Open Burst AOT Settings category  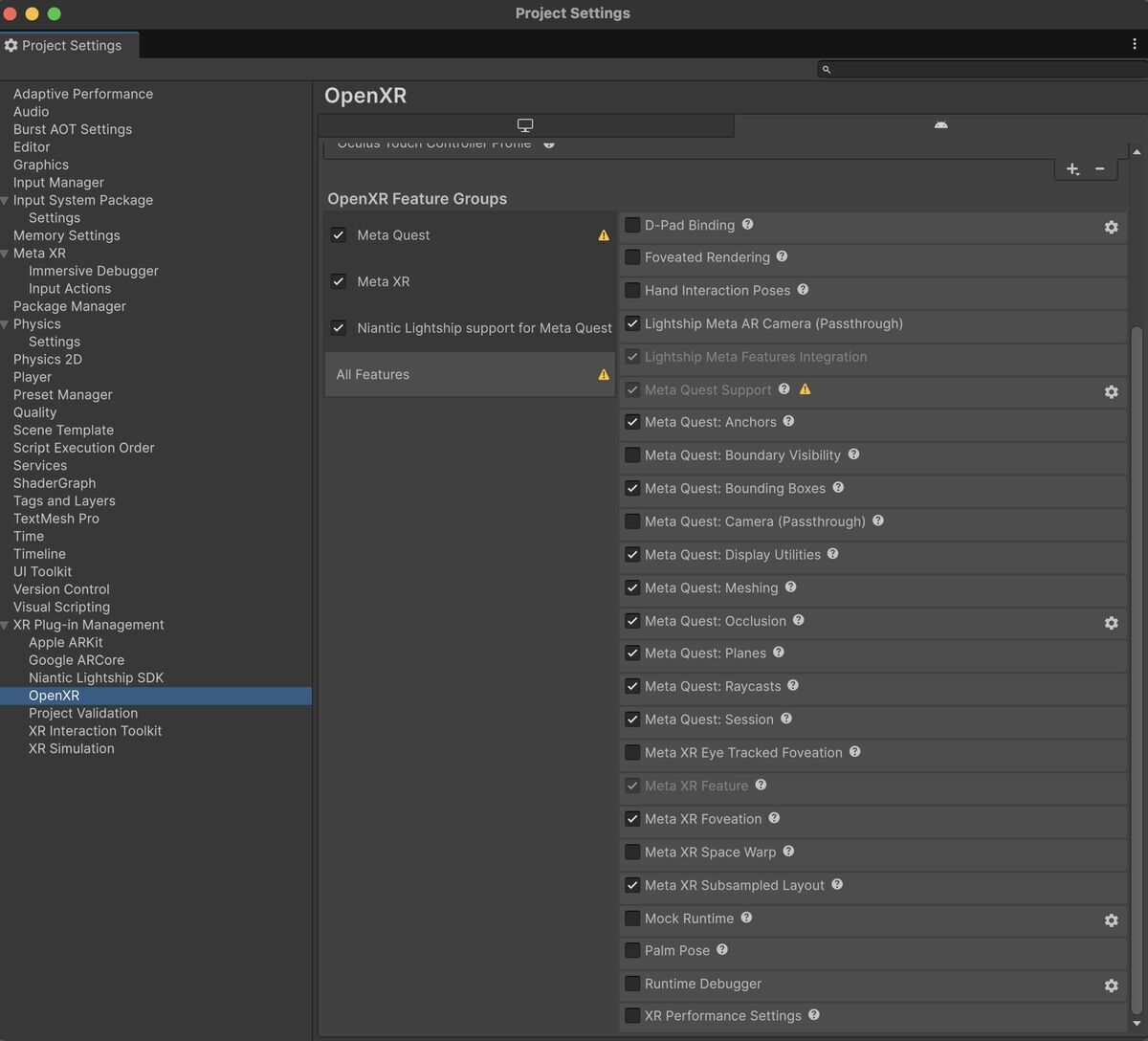tap(73, 129)
